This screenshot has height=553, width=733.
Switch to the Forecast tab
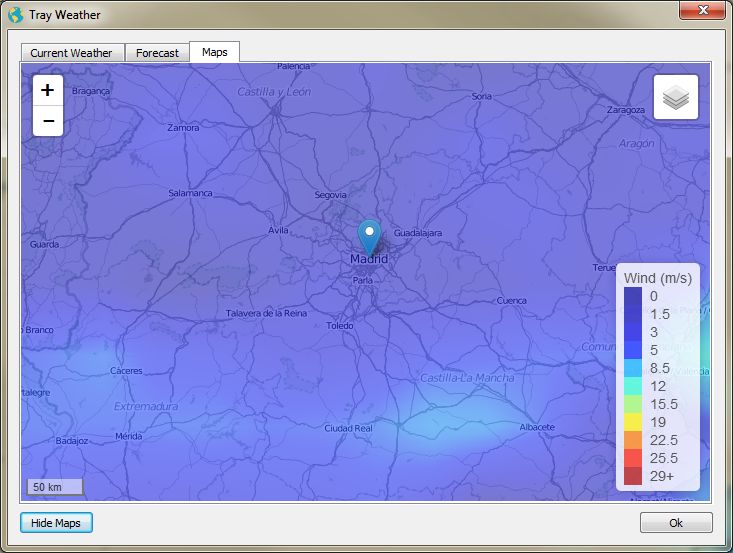(x=157, y=53)
